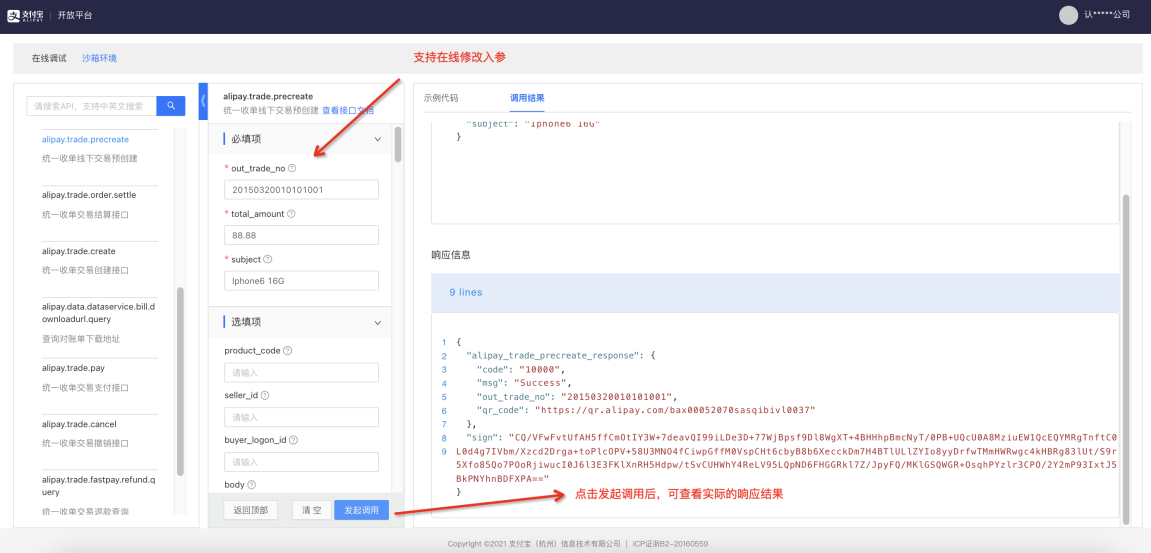Click the alipay_trade_precreate_response key line
Image resolution: width=1151 pixels, height=553 pixels.
click(560, 355)
